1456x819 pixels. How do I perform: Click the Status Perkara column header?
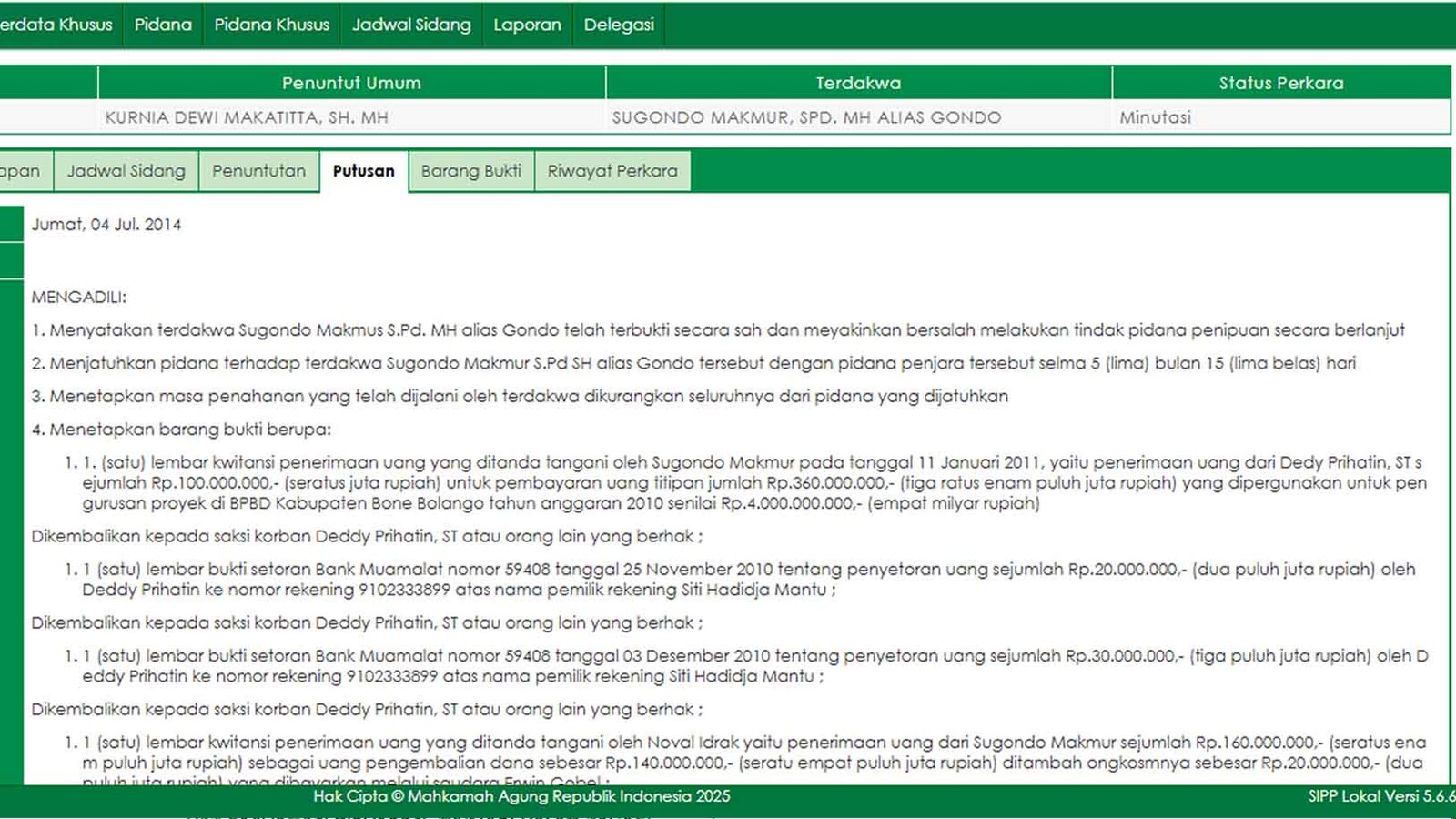[1281, 83]
